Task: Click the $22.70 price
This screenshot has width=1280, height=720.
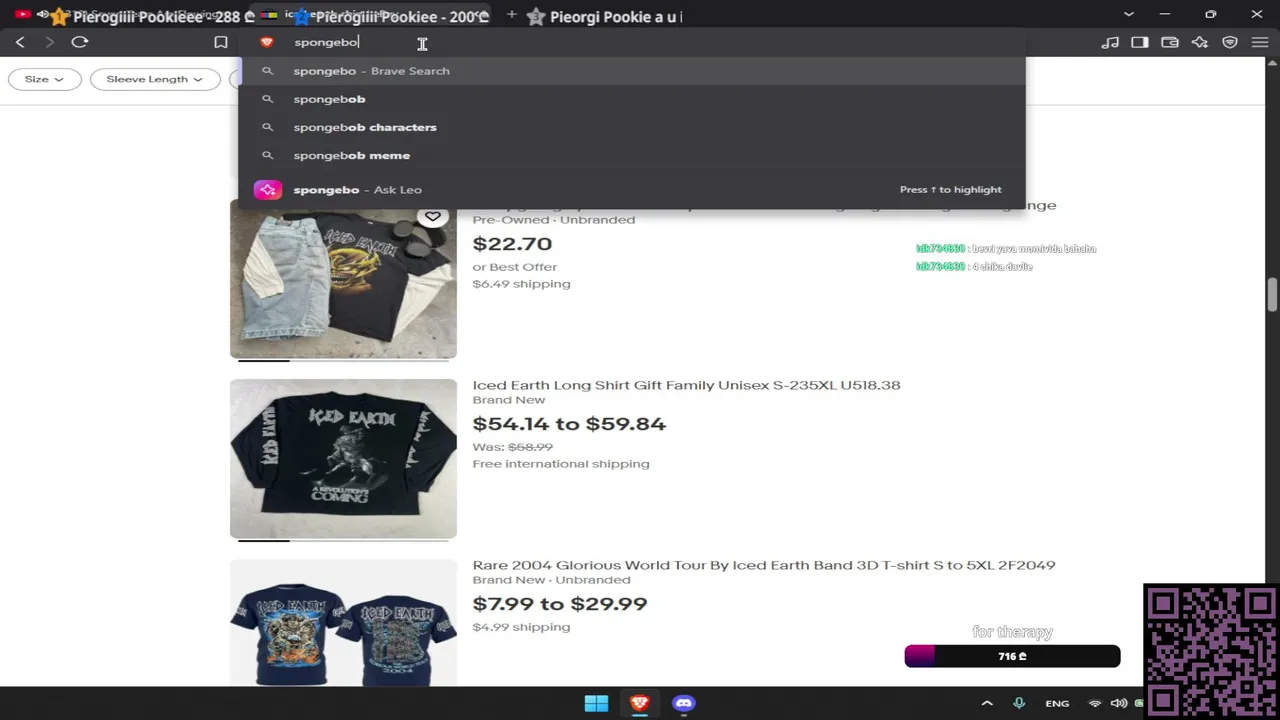Action: point(512,244)
